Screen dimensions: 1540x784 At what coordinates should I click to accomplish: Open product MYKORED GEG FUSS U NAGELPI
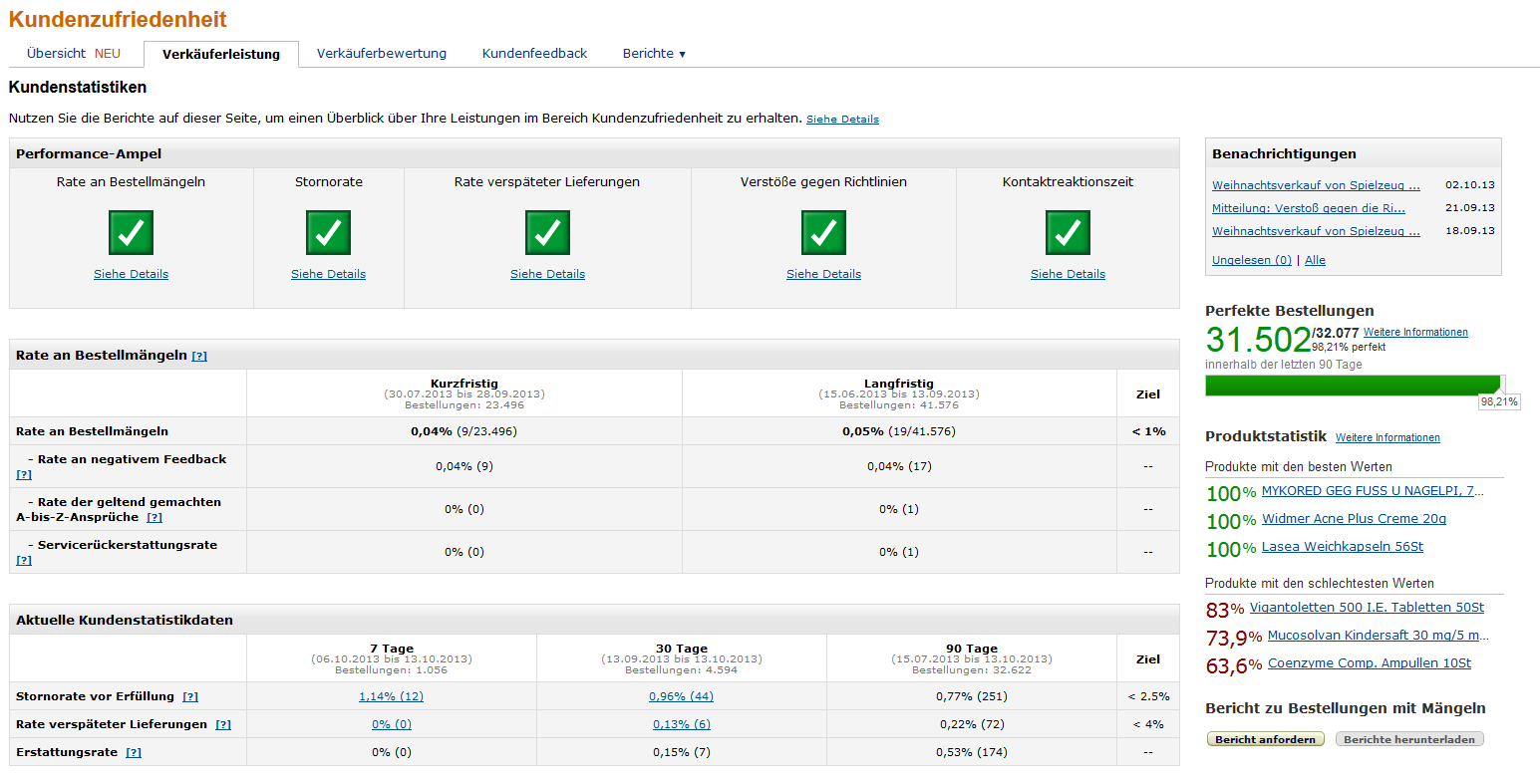(x=1373, y=491)
